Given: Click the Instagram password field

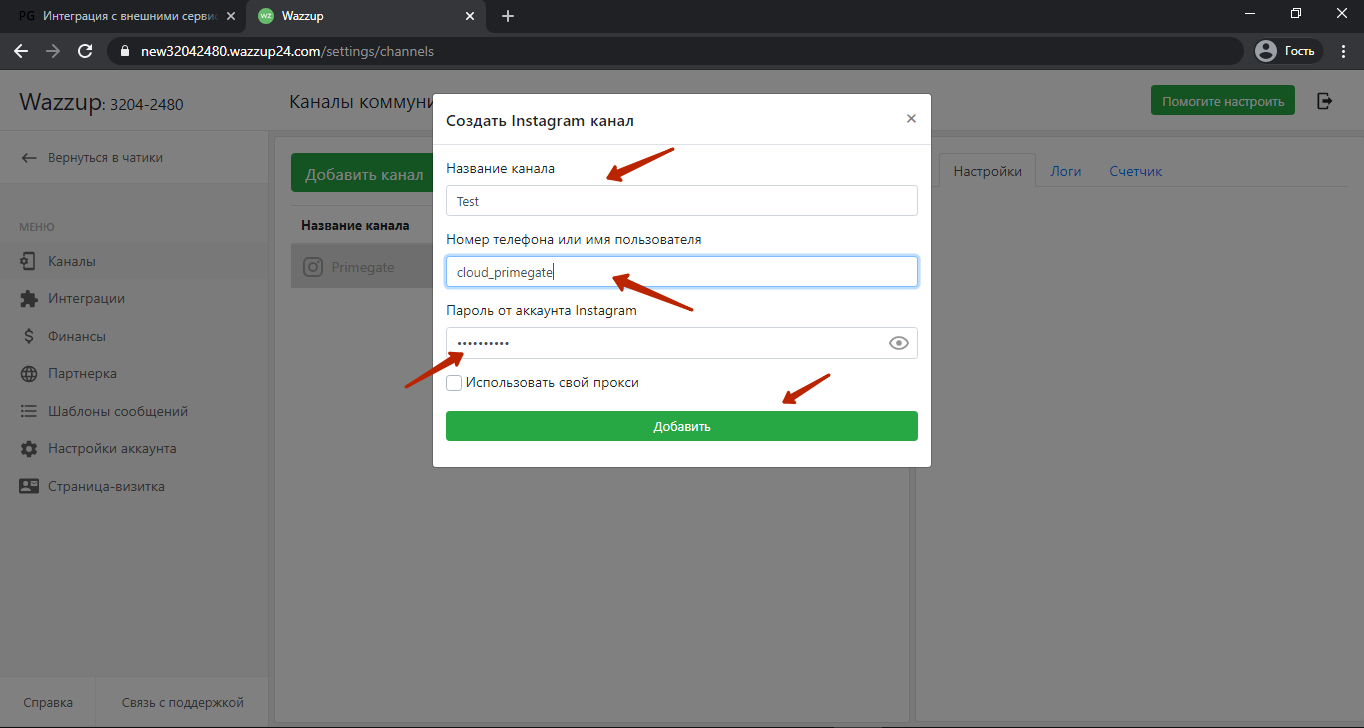Looking at the screenshot, I should (681, 343).
